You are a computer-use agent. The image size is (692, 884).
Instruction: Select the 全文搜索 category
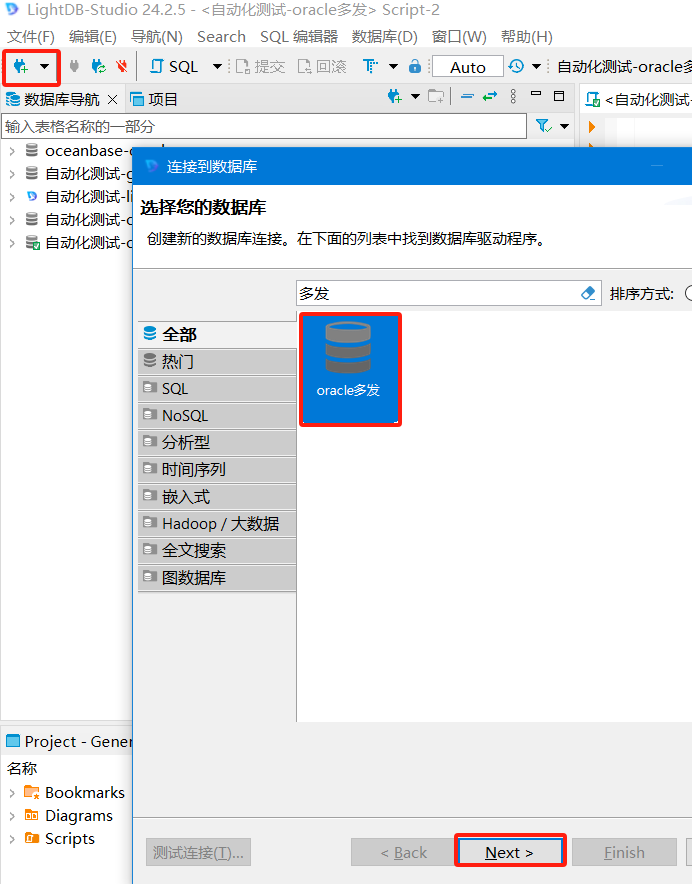tap(217, 551)
